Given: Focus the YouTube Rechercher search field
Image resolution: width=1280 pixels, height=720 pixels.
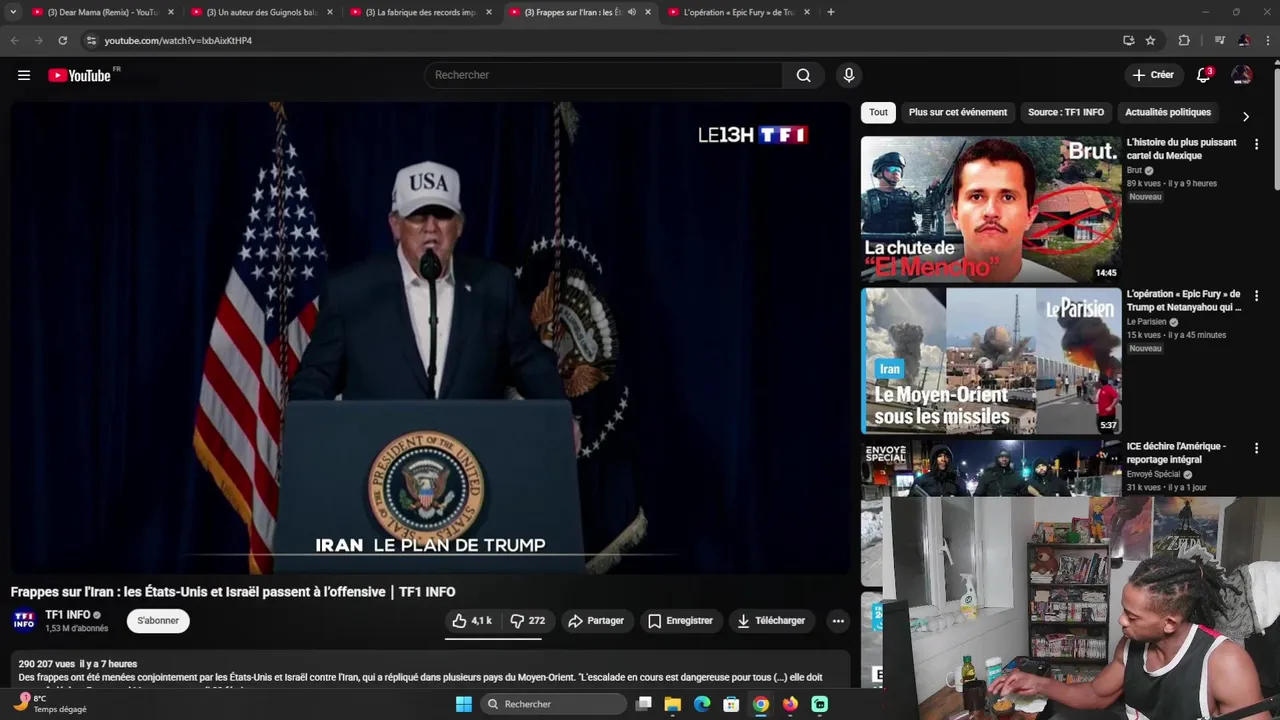Looking at the screenshot, I should click(x=603, y=75).
